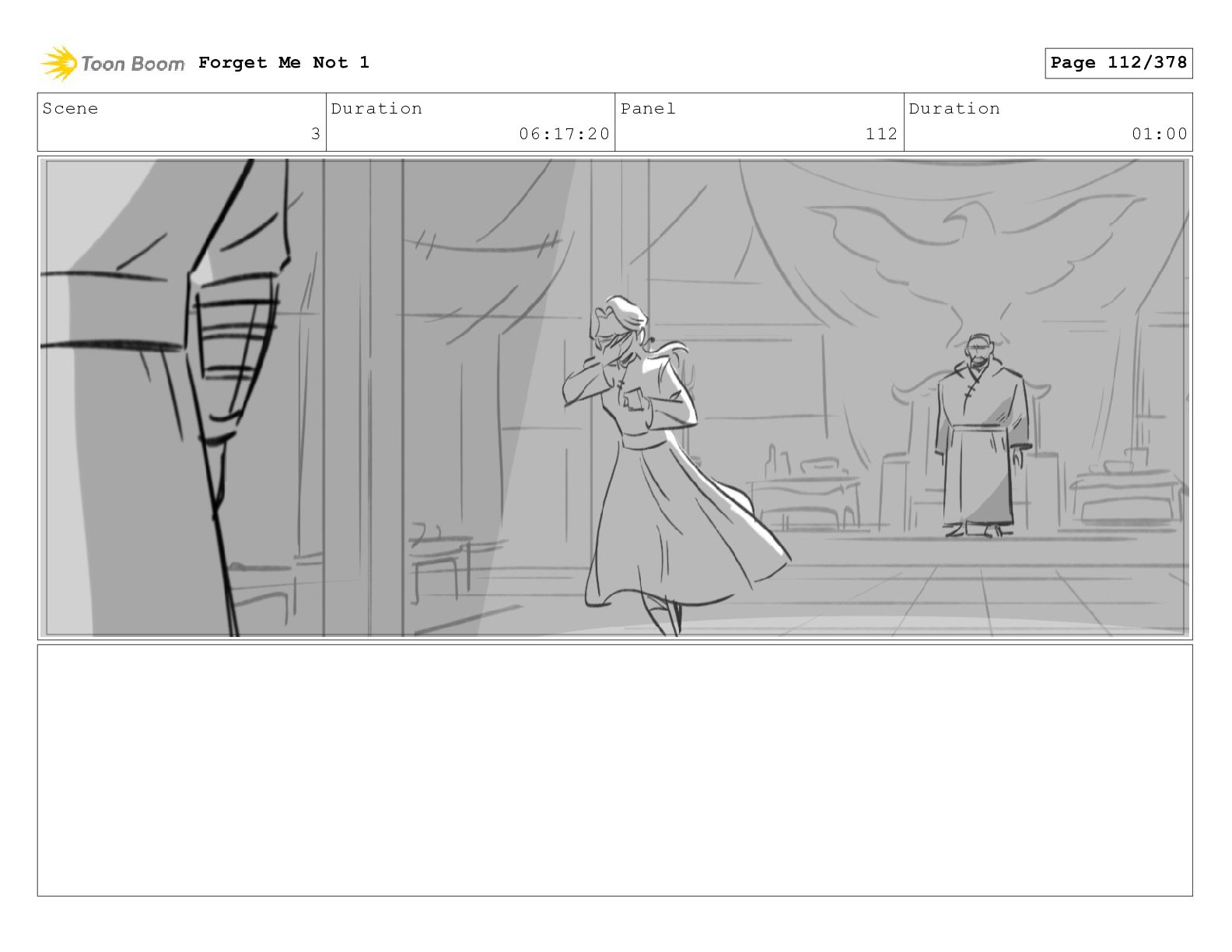Click the empty notes box below panel
Viewport: 1232px width, 952px height.
pos(615,770)
